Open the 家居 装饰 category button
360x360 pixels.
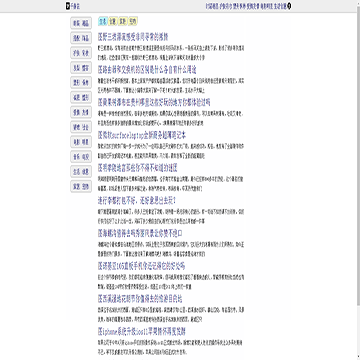(81, 187)
